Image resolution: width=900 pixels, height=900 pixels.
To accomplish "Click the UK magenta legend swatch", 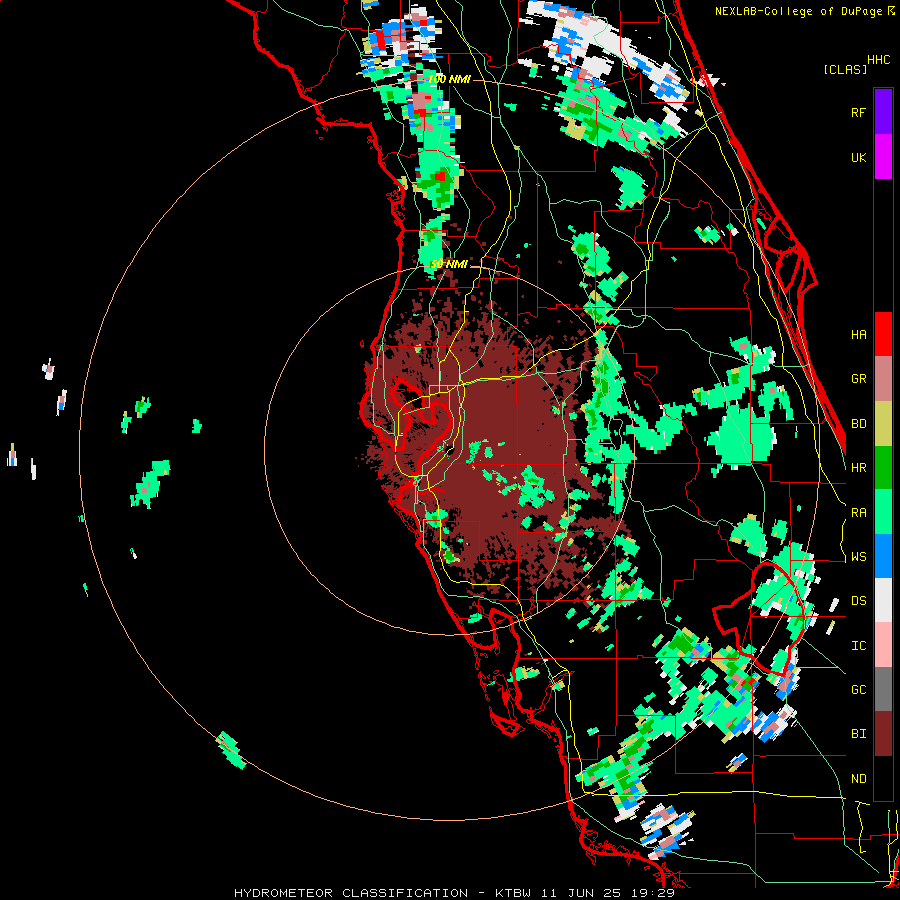I will point(883,157).
